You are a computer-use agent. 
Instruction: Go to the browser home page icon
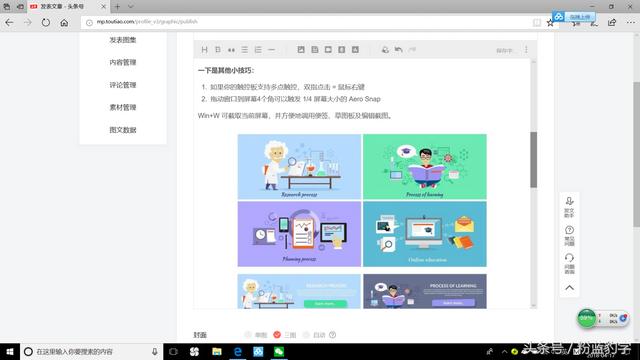tap(64, 22)
